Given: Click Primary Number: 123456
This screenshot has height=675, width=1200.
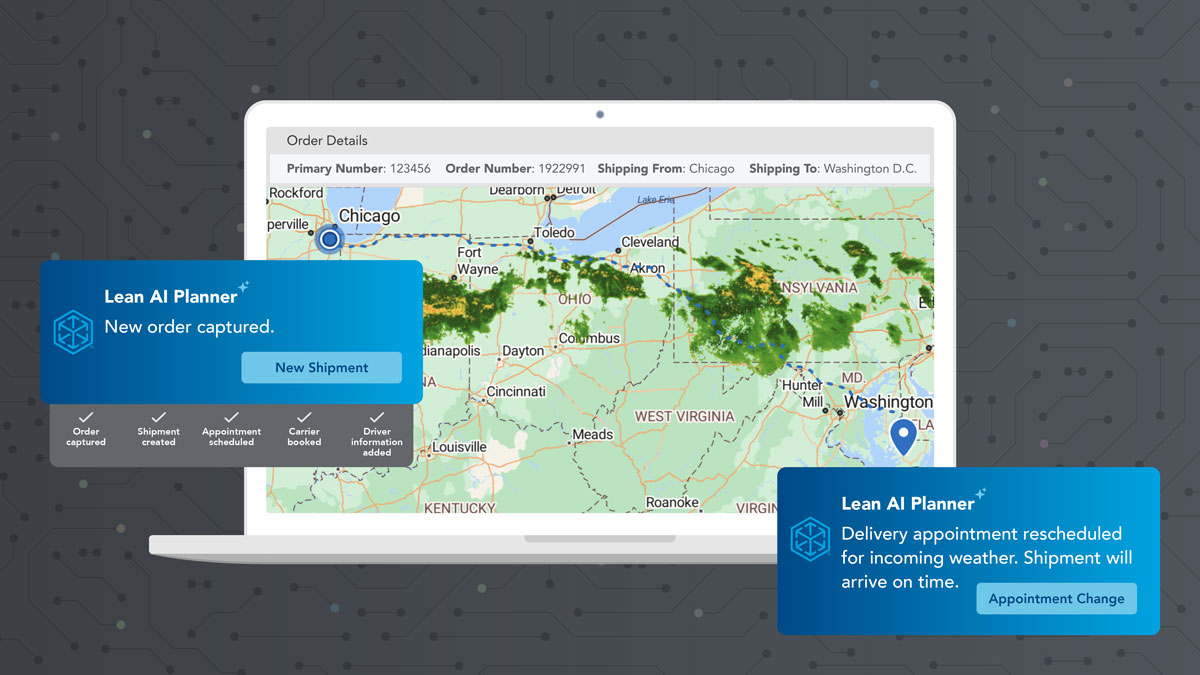Looking at the screenshot, I should (359, 168).
